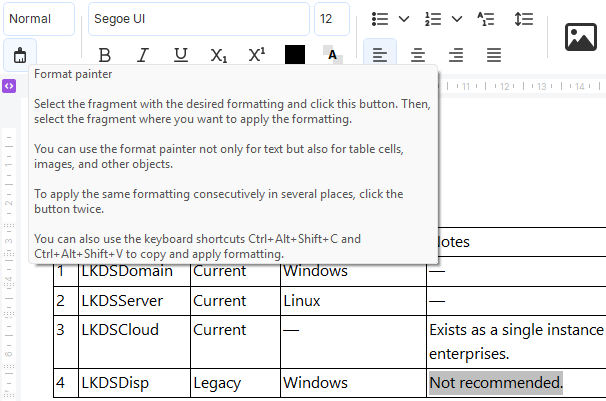The width and height of the screenshot is (606, 401).
Task: Expand numbered list style options
Action: [457, 19]
